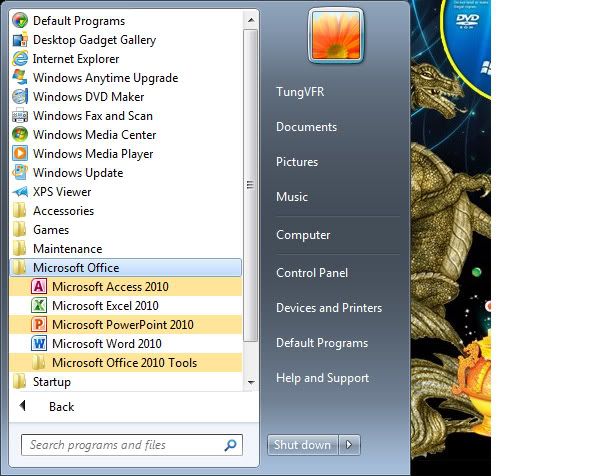Viewport: 614px width, 476px height.
Task: Expand the Maintenance folder
Action: coord(125,249)
